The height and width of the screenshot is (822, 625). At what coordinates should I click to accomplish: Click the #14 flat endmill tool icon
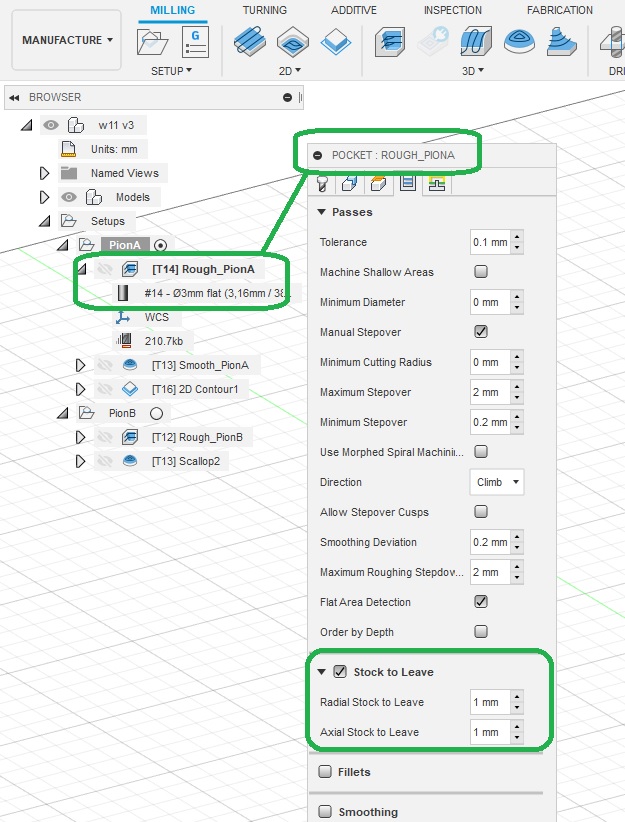(123, 293)
